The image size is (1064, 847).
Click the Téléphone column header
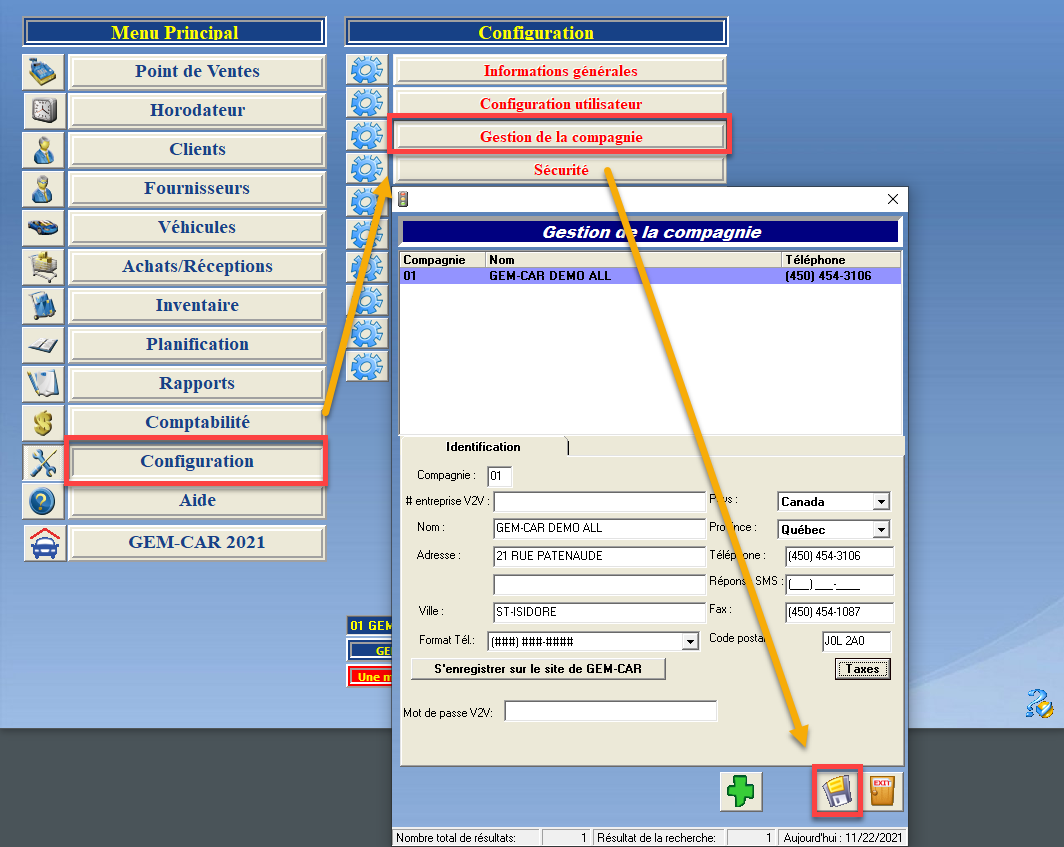pyautogui.click(x=841, y=260)
